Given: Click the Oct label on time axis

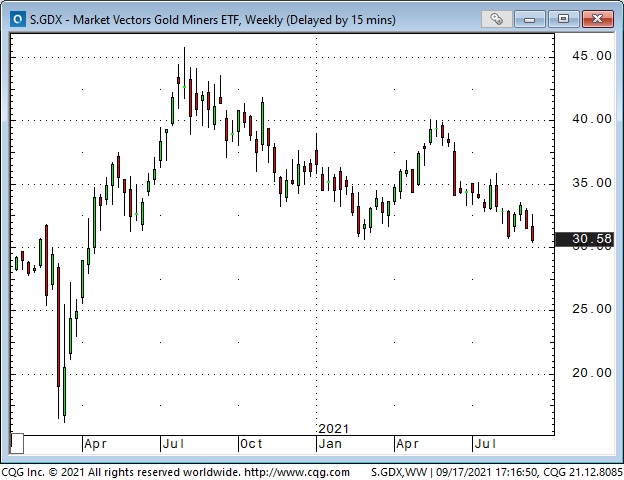Looking at the screenshot, I should click(x=251, y=444).
